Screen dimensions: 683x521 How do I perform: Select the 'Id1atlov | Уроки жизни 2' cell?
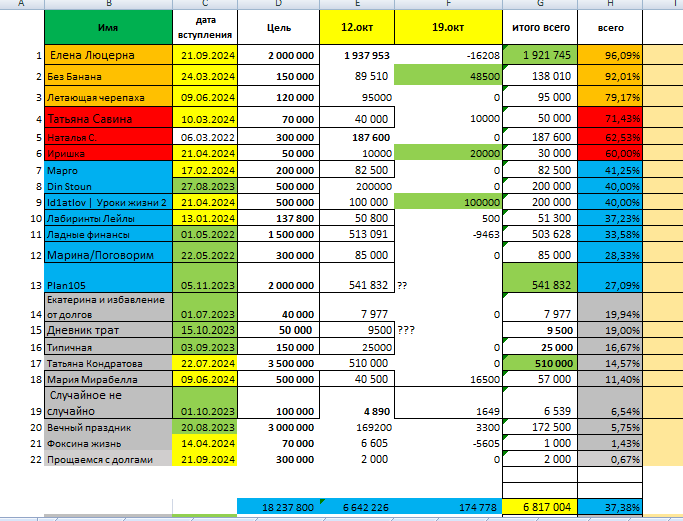click(x=108, y=202)
